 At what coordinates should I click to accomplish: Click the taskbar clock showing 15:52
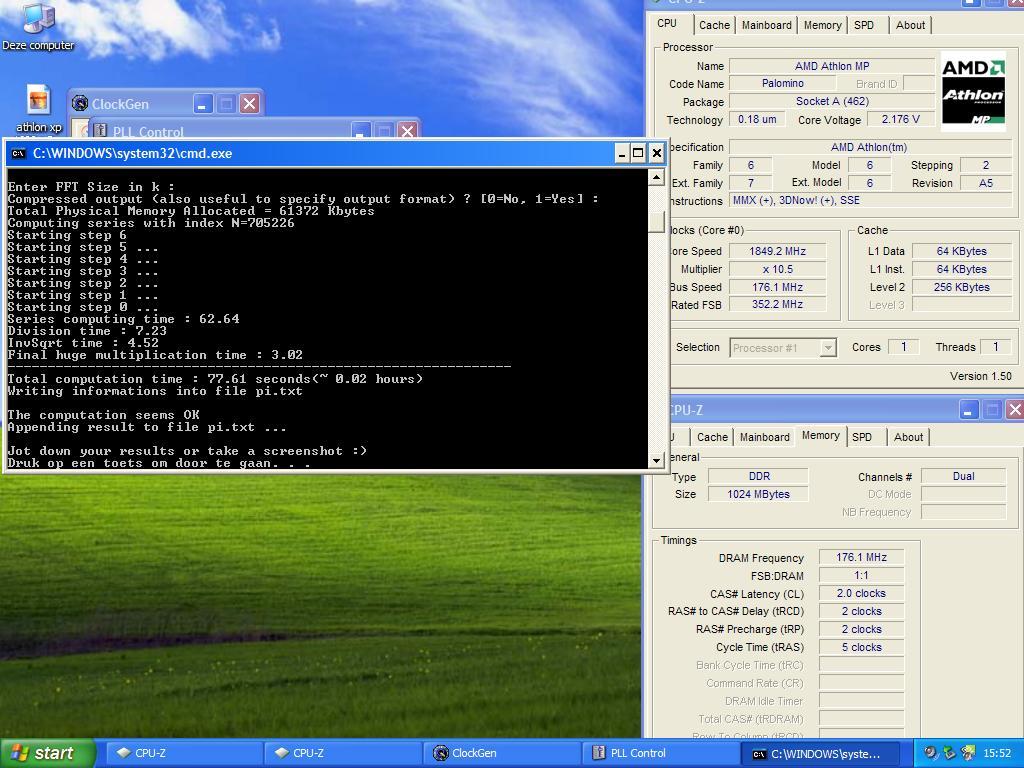997,753
